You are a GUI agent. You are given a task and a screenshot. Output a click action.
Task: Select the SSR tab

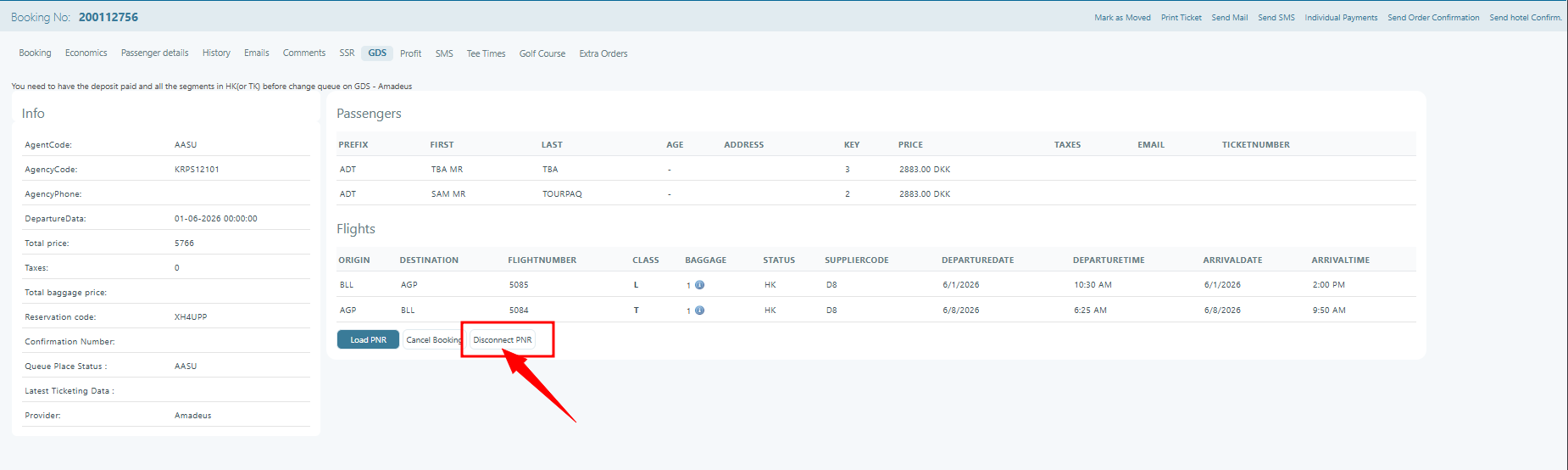pyautogui.click(x=347, y=53)
